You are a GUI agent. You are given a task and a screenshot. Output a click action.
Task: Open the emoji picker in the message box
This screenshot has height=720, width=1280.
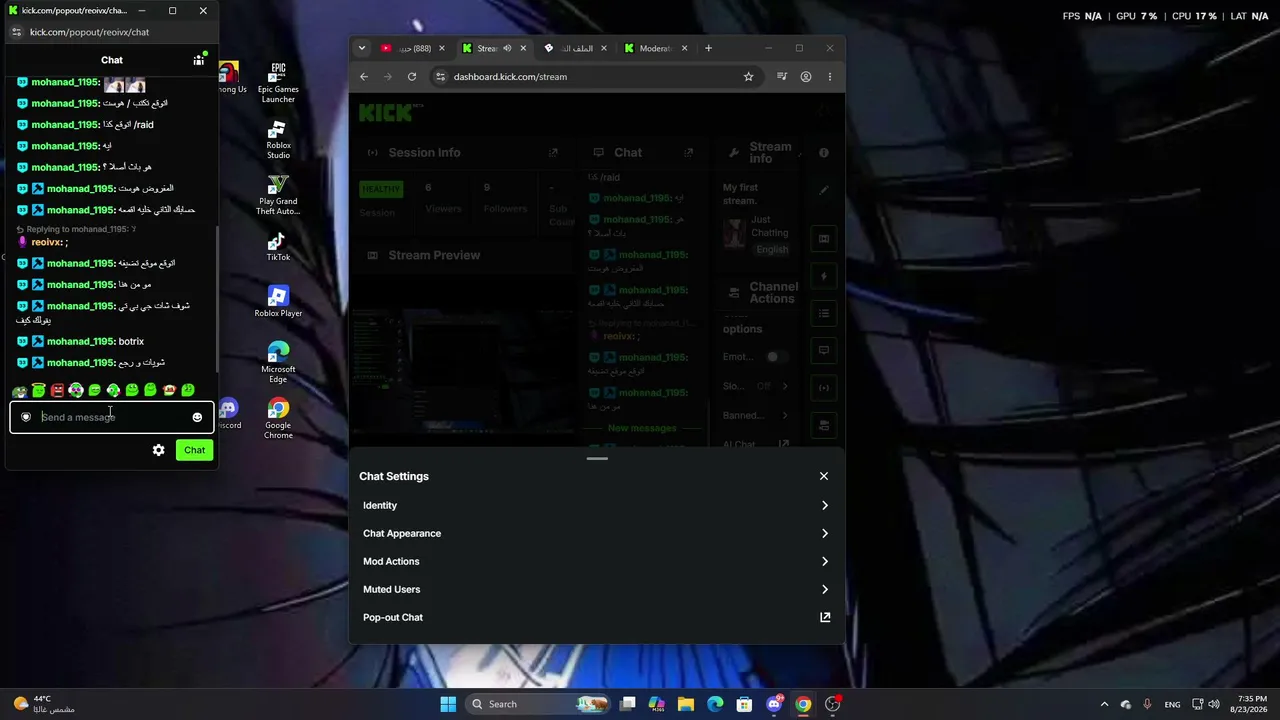[x=197, y=417]
